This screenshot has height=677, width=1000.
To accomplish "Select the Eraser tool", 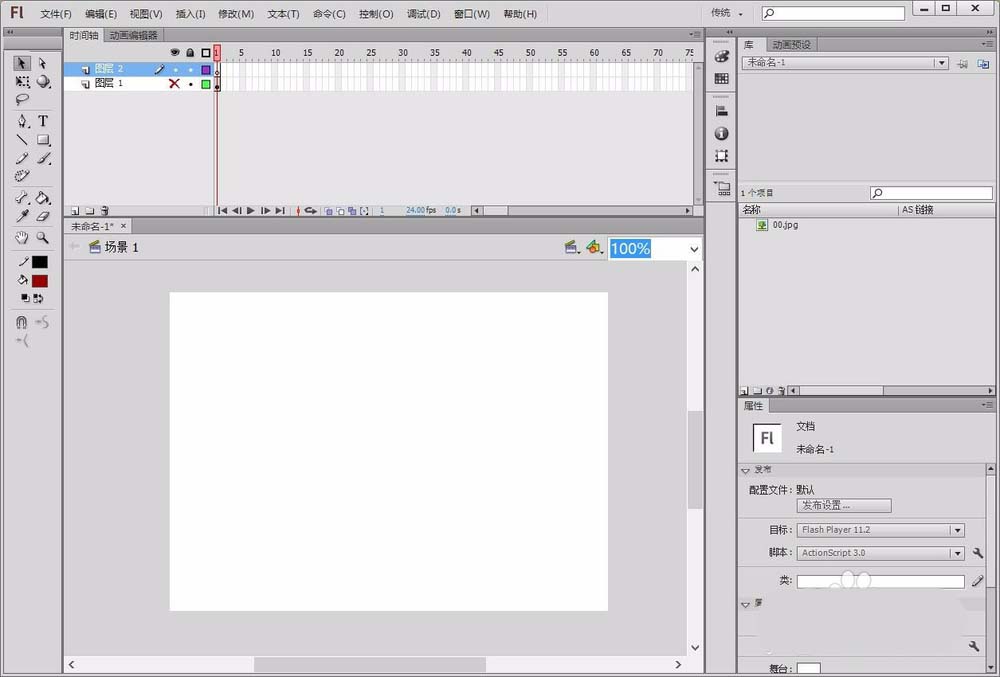I will (x=43, y=216).
